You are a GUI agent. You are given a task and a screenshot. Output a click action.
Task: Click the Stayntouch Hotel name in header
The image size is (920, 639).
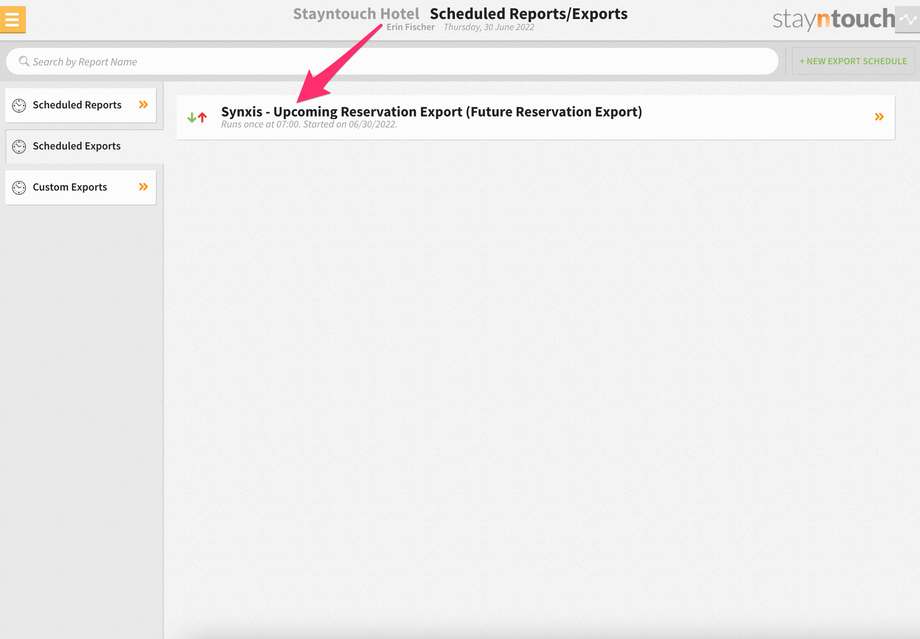click(356, 13)
